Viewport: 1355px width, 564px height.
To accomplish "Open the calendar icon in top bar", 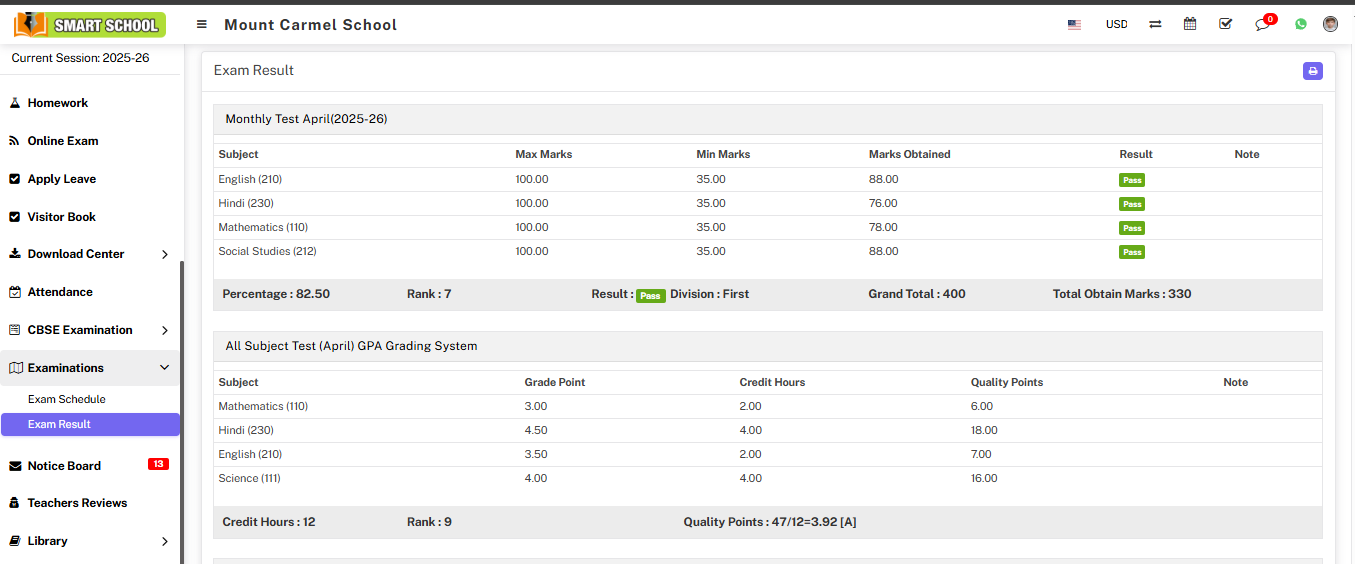I will click(x=1190, y=24).
